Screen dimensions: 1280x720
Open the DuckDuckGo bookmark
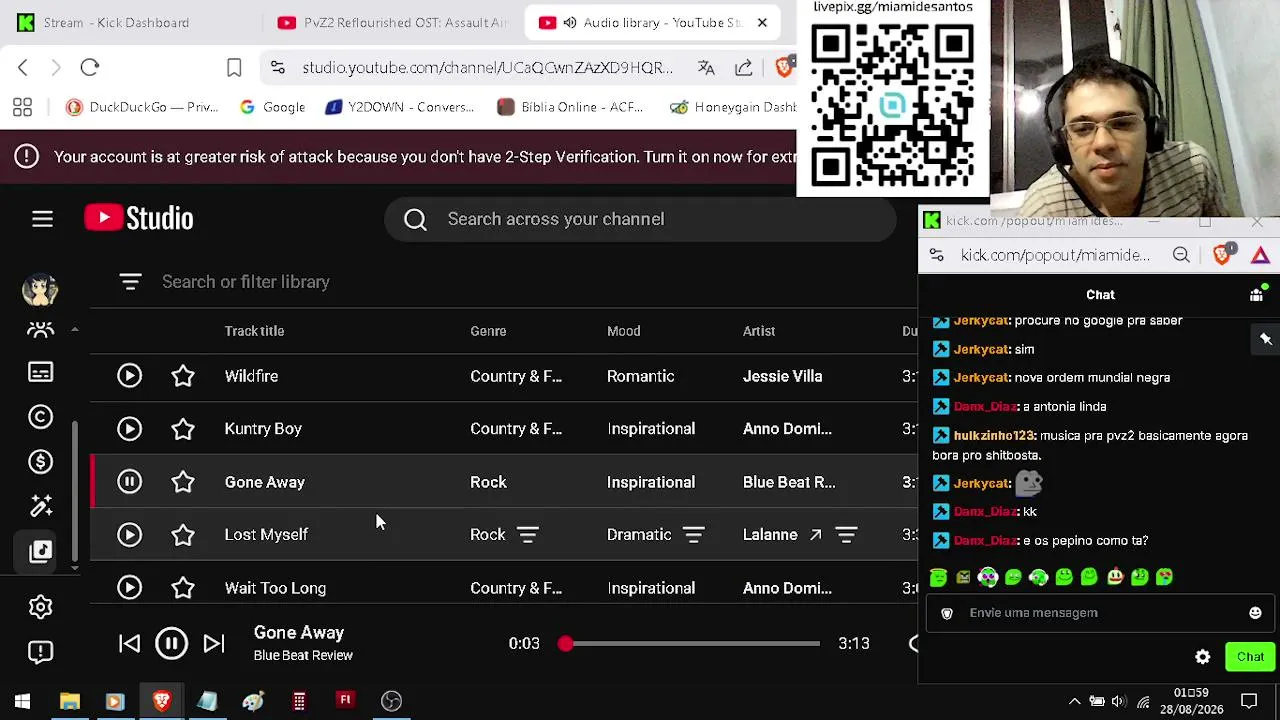pyautogui.click(x=141, y=107)
